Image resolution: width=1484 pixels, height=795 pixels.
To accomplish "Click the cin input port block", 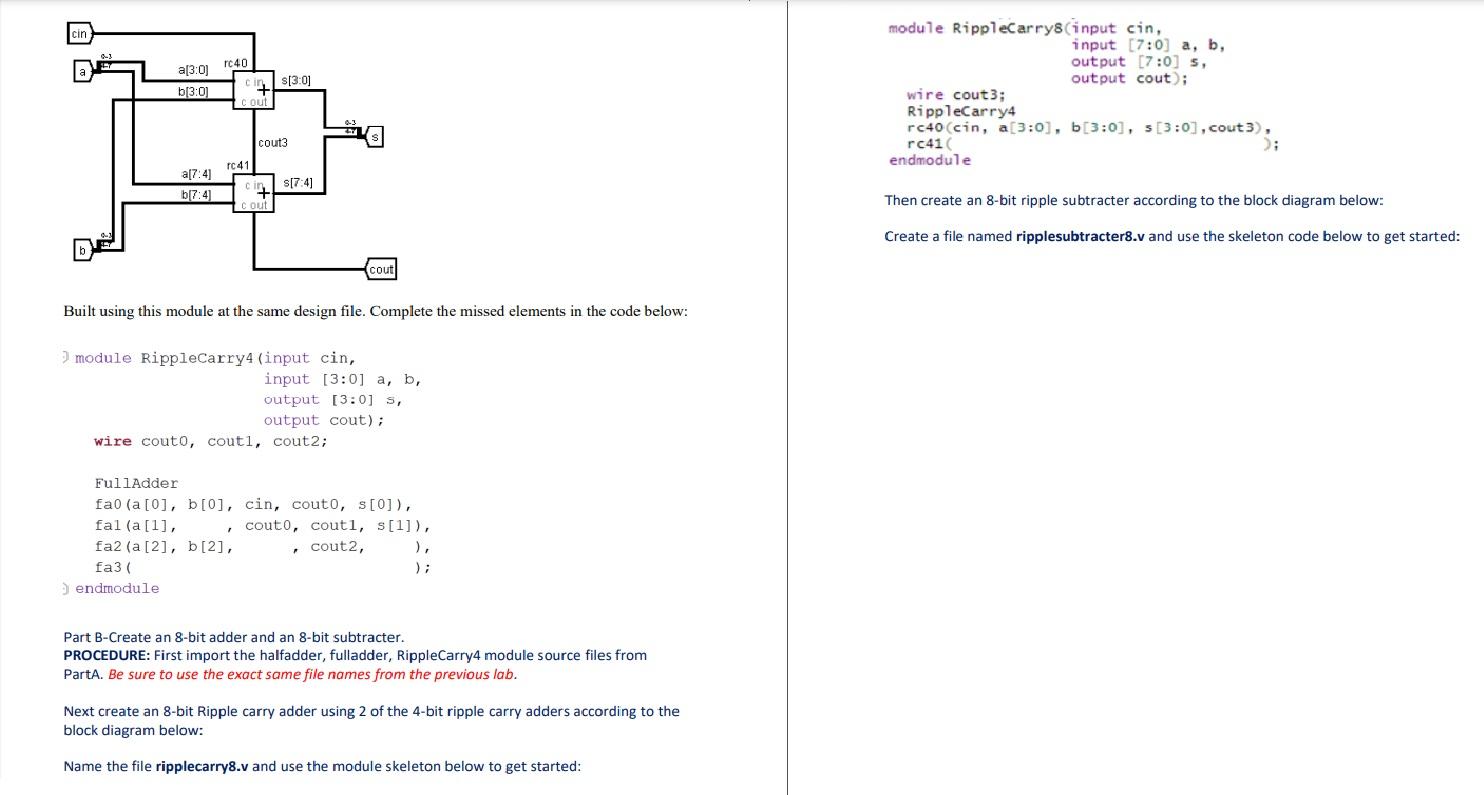I will (79, 33).
